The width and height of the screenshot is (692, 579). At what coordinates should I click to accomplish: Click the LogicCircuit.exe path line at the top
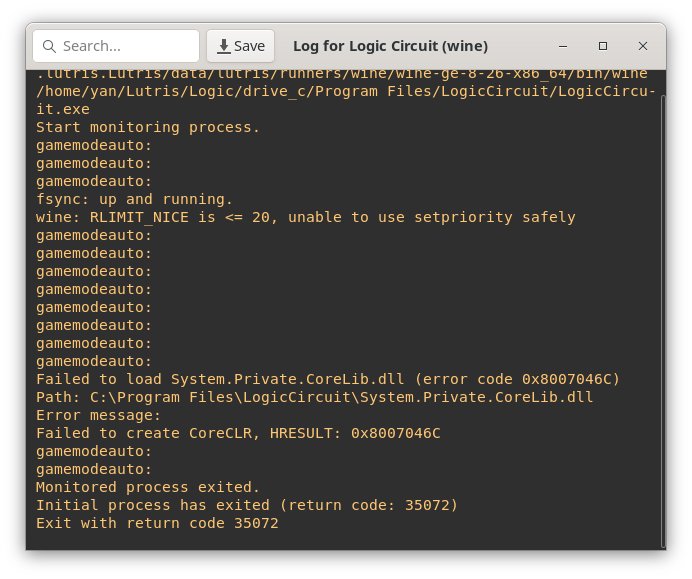(345, 91)
